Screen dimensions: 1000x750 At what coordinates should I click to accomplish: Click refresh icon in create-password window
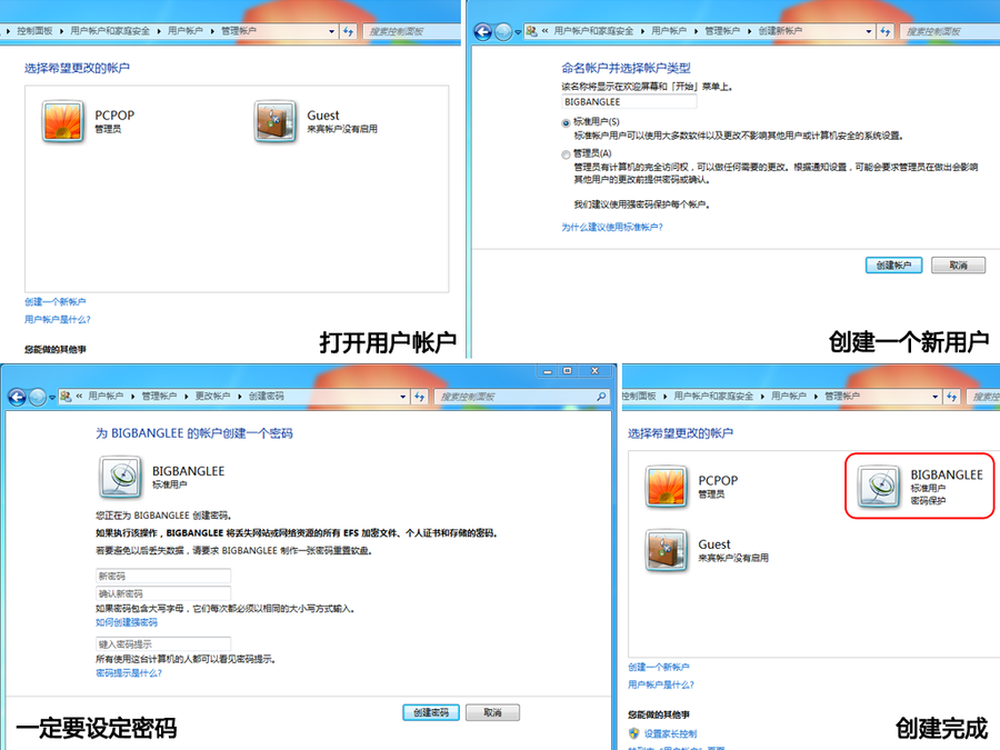[x=420, y=397]
